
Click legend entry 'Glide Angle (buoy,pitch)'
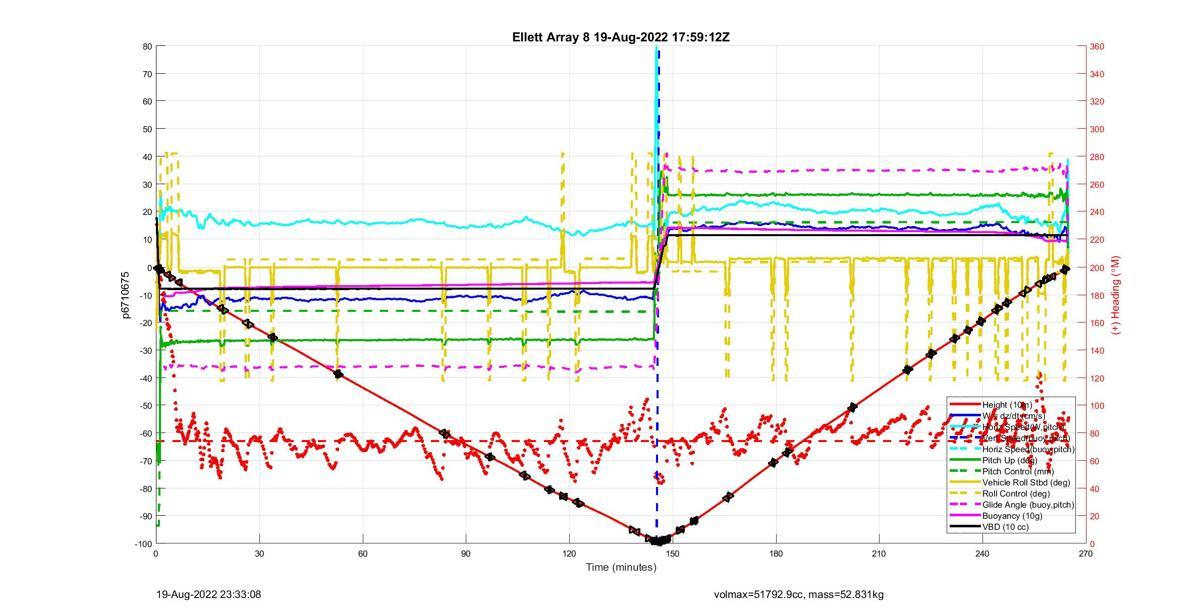tap(1029, 505)
